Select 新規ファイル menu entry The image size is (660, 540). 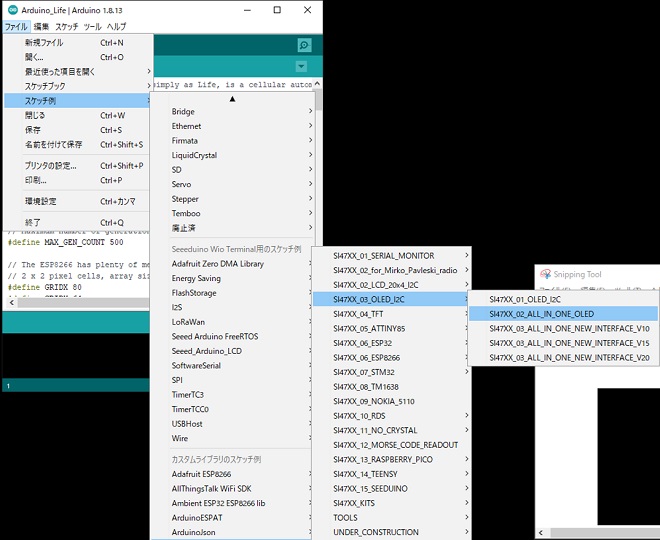click(77, 43)
